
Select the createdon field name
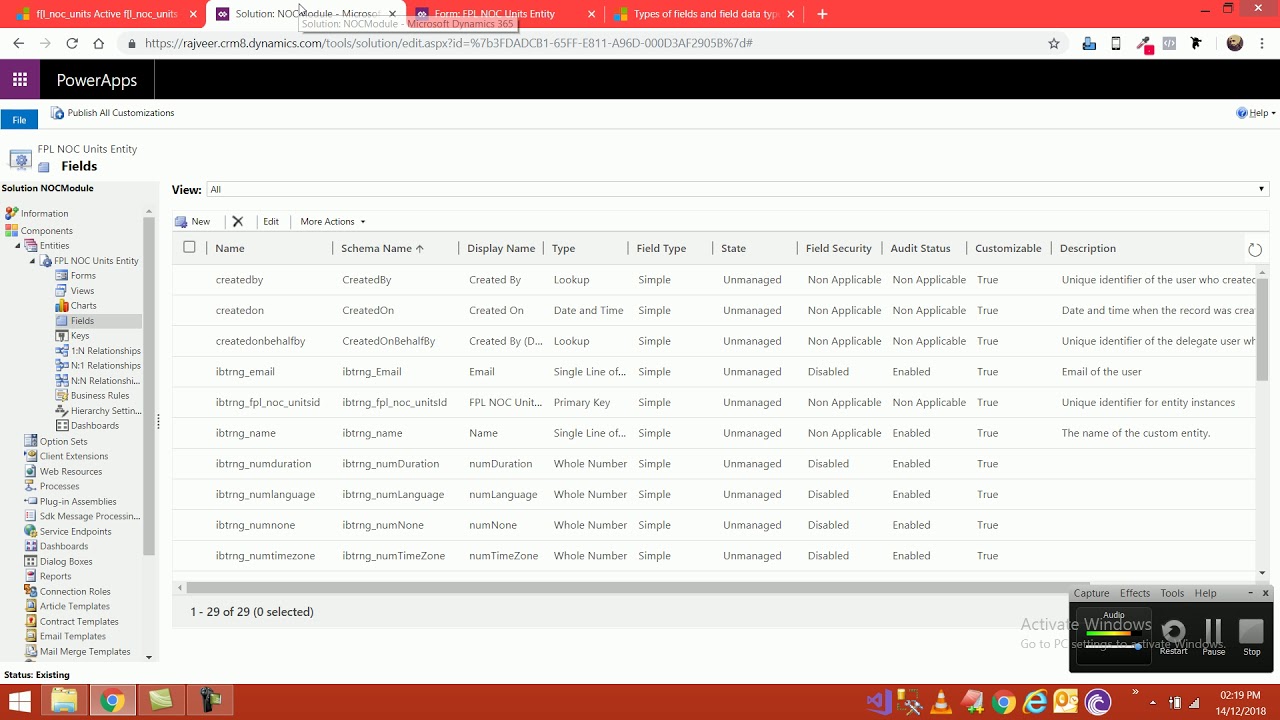click(x=240, y=310)
